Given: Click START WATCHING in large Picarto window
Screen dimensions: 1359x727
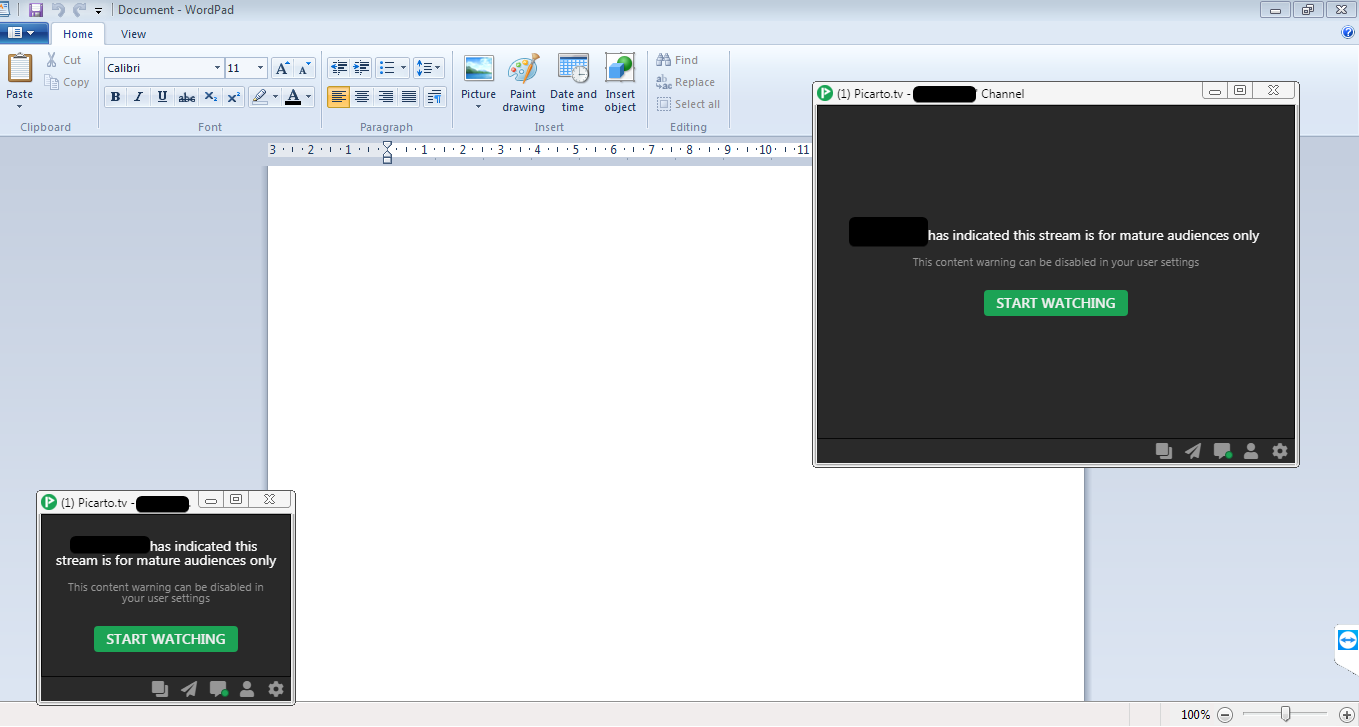Looking at the screenshot, I should (1055, 303).
